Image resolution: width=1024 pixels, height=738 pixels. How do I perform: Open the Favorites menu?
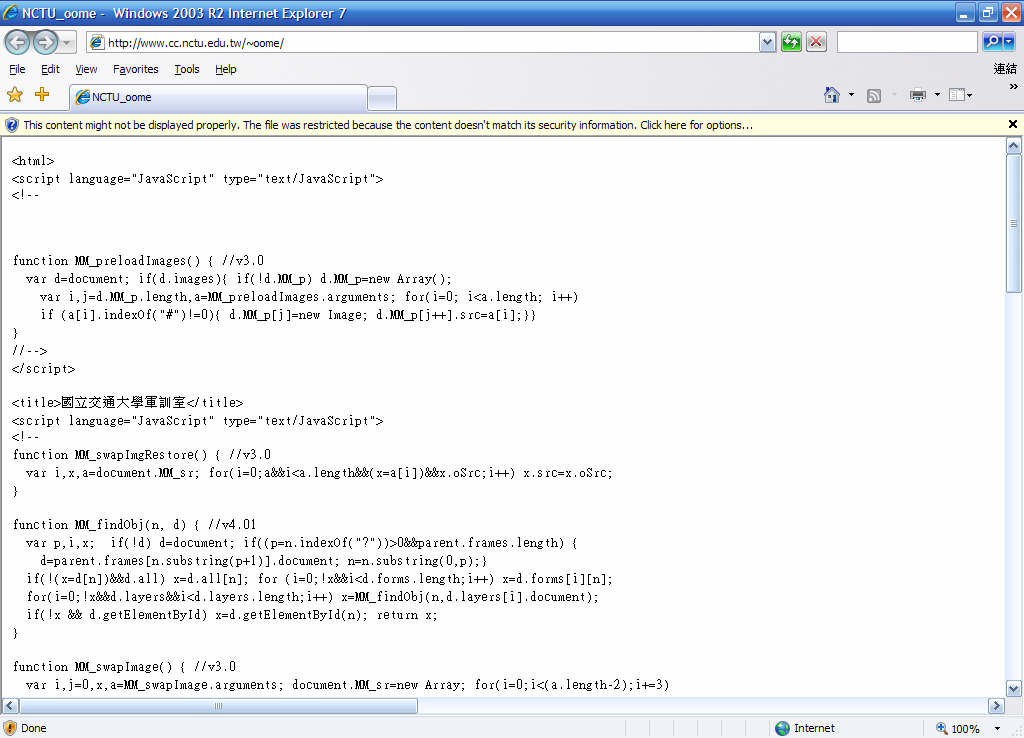(x=135, y=69)
